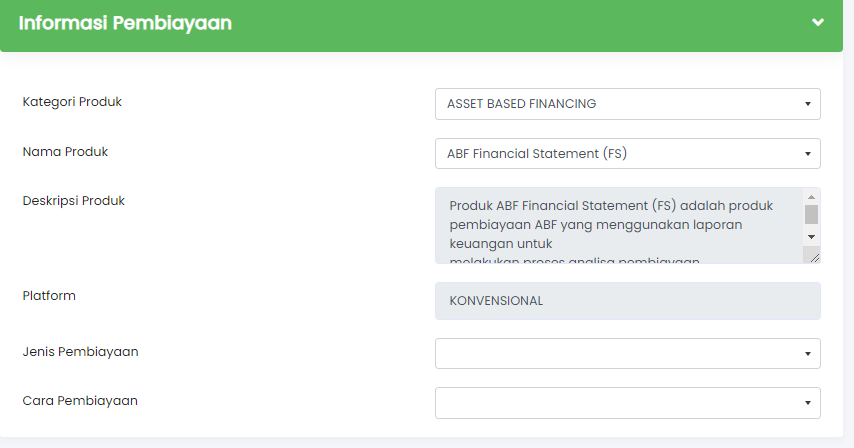Open the empty Jenis Pembiayaan dropdown
The width and height of the screenshot is (854, 448).
click(627, 353)
